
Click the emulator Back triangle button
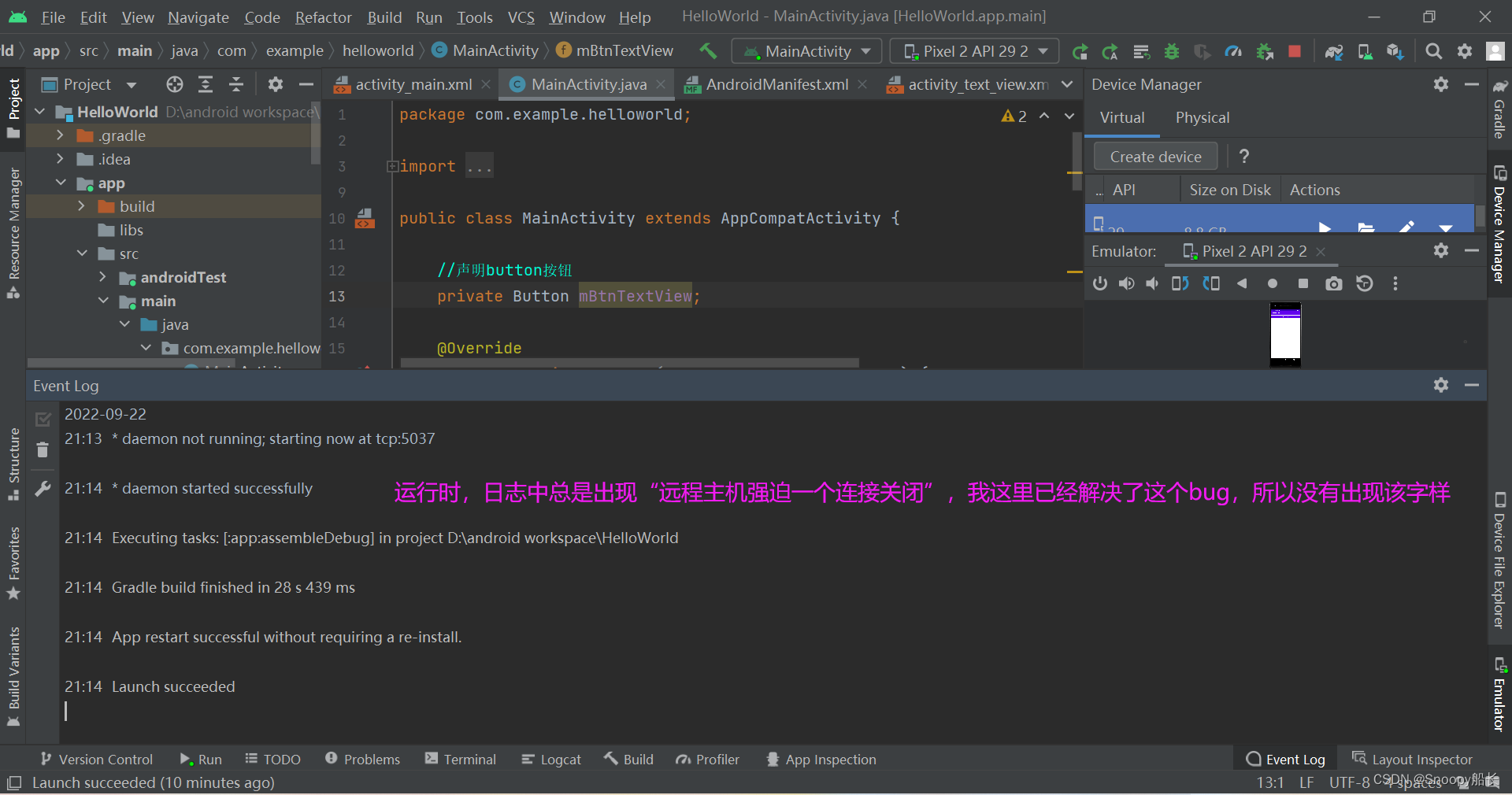pyautogui.click(x=1242, y=283)
